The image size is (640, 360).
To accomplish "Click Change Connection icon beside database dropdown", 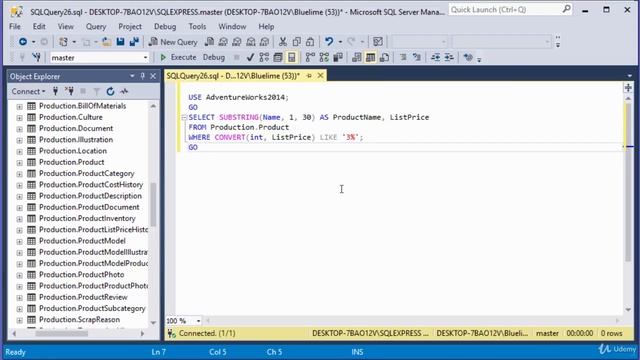I will tap(37, 58).
